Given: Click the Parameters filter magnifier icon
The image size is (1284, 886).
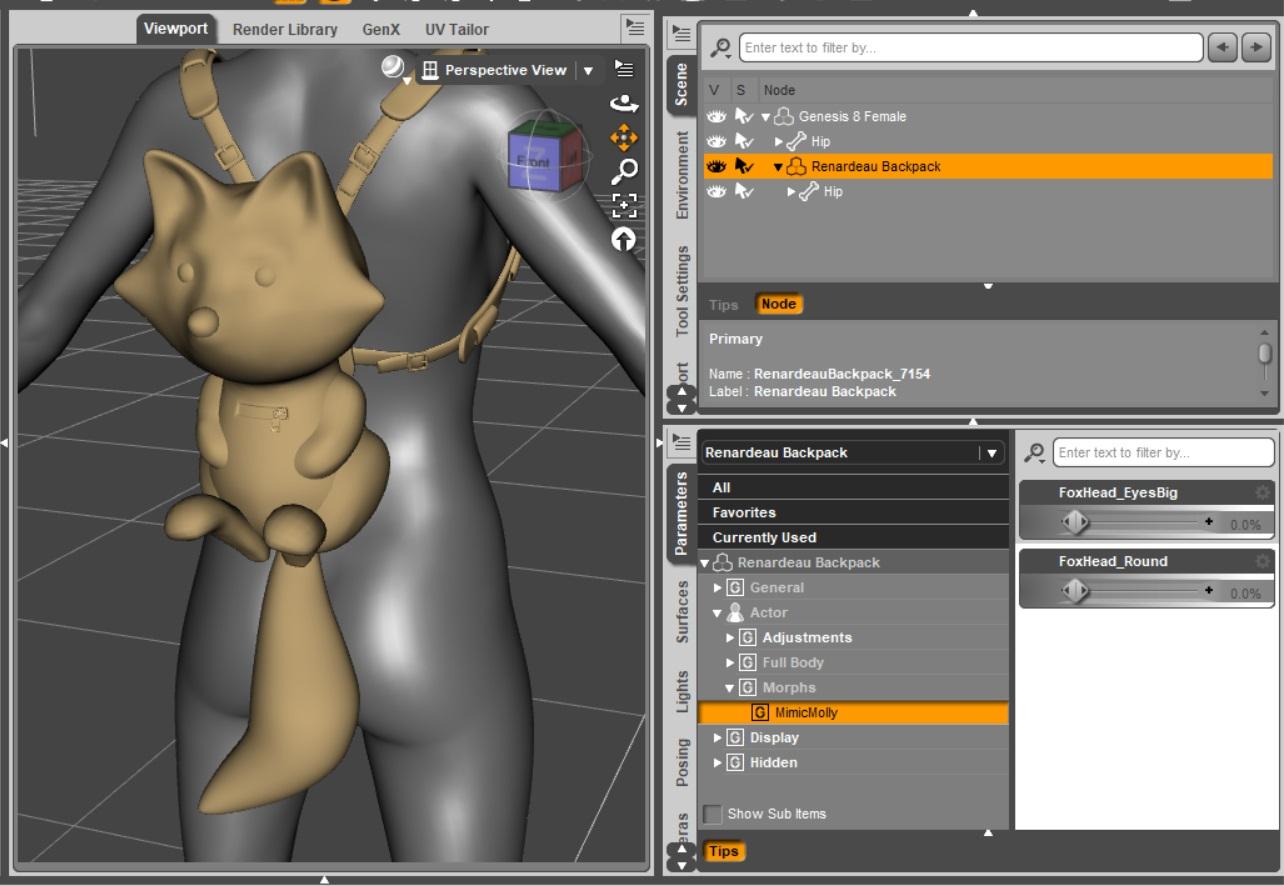Looking at the screenshot, I should [x=1035, y=453].
